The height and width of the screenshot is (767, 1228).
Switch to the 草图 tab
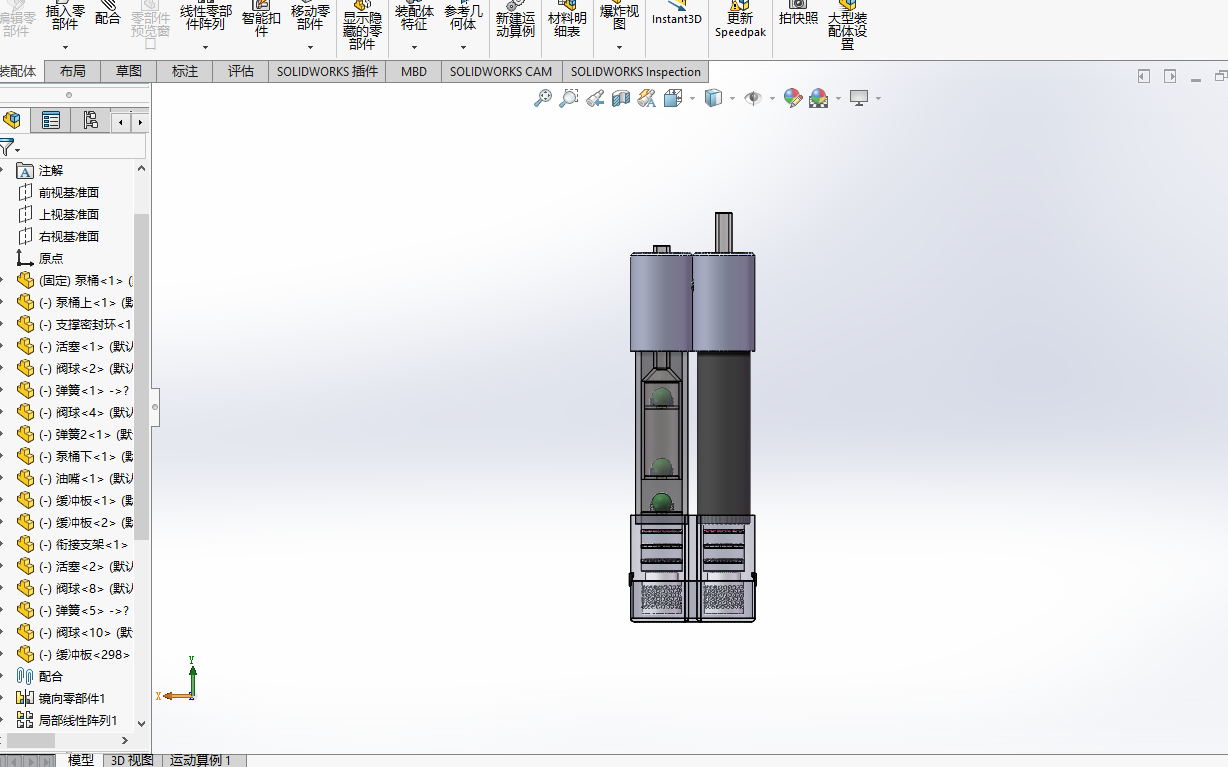(129, 72)
